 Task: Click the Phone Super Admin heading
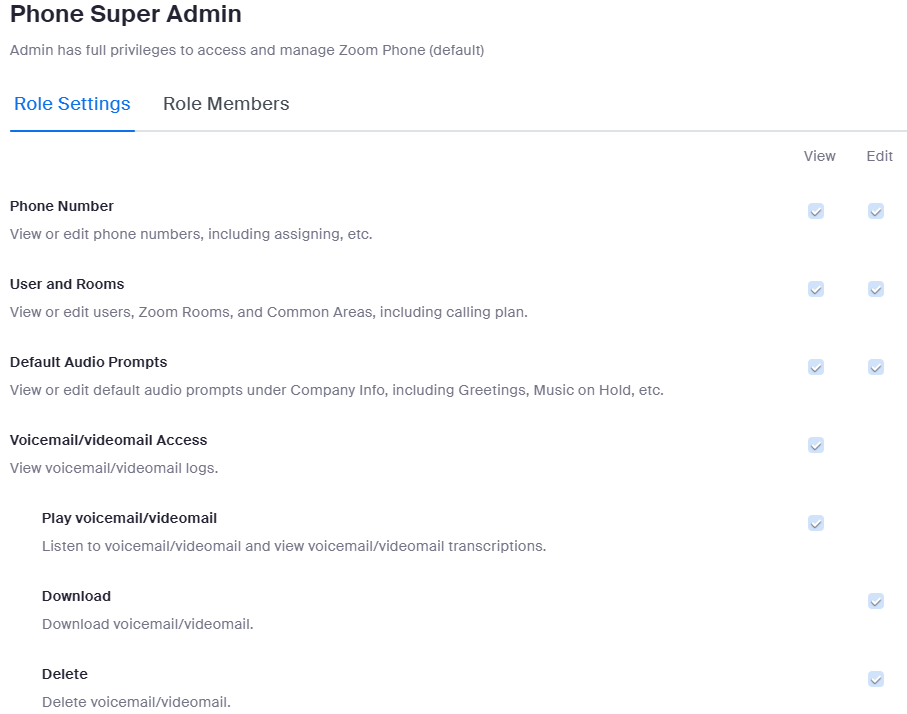click(125, 15)
